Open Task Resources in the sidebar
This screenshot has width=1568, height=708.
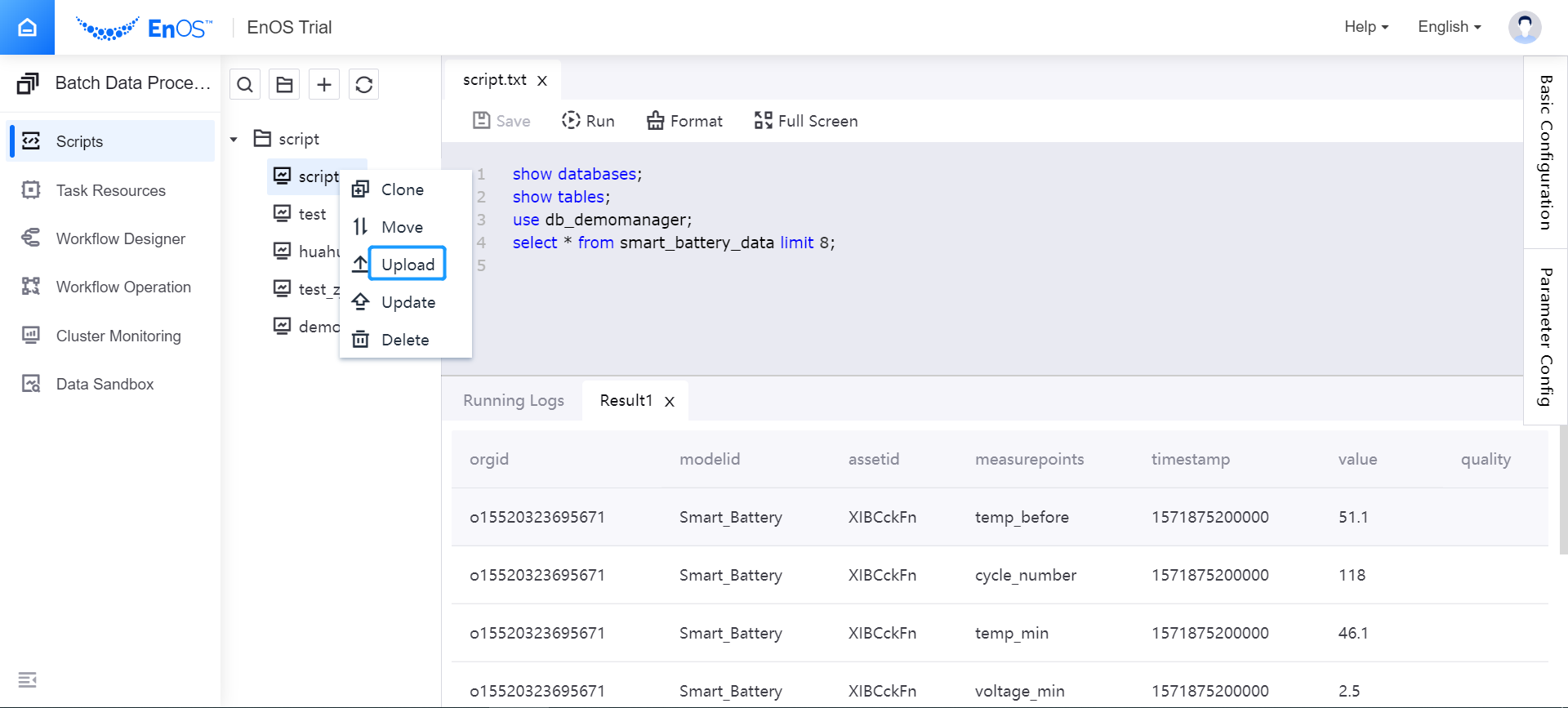pyautogui.click(x=110, y=190)
